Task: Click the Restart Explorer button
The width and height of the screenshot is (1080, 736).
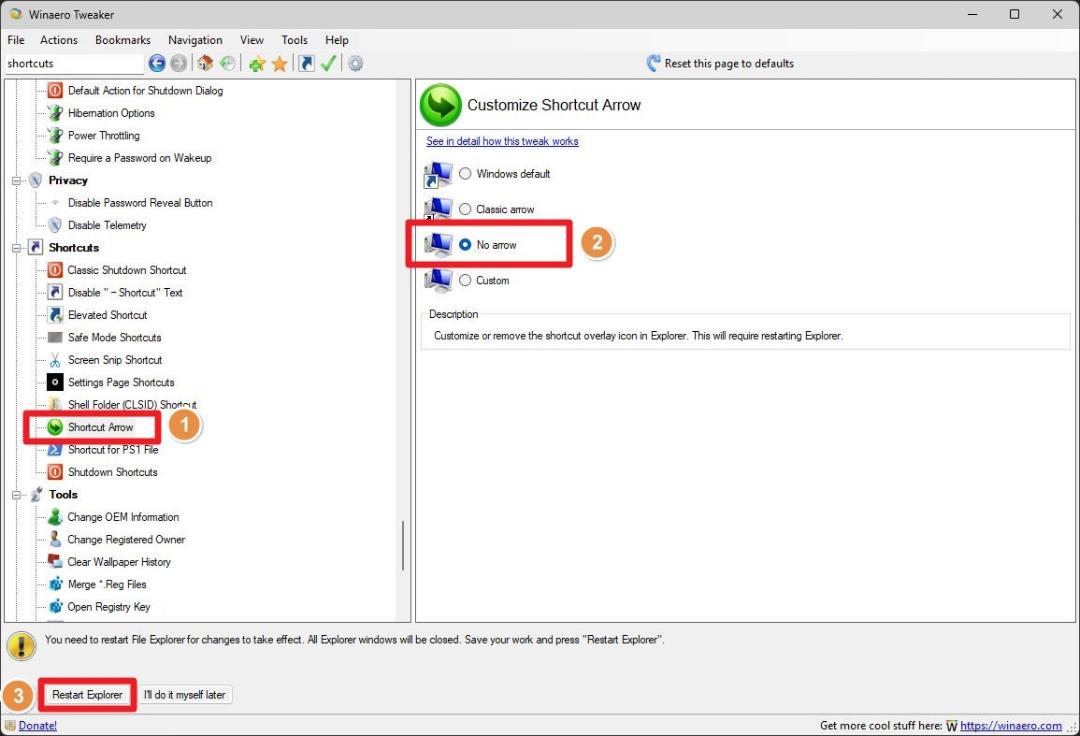Action: [87, 695]
